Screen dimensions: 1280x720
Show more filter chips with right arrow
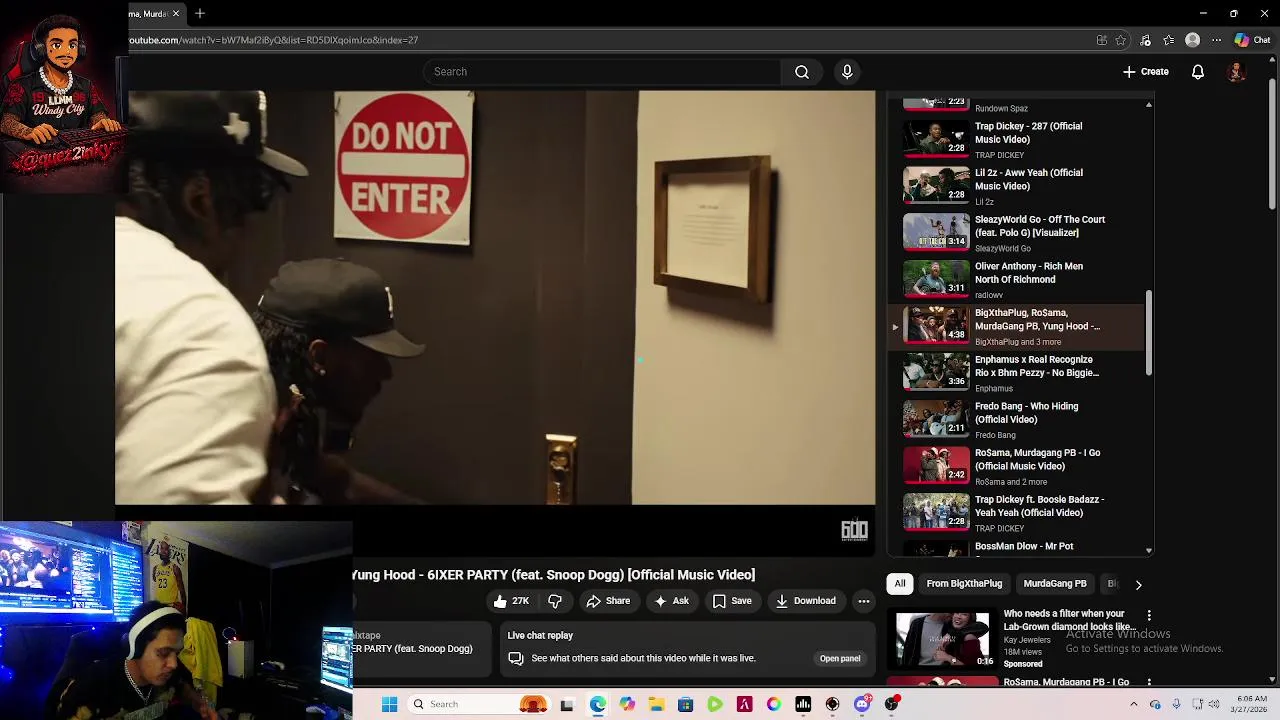[x=1138, y=584]
